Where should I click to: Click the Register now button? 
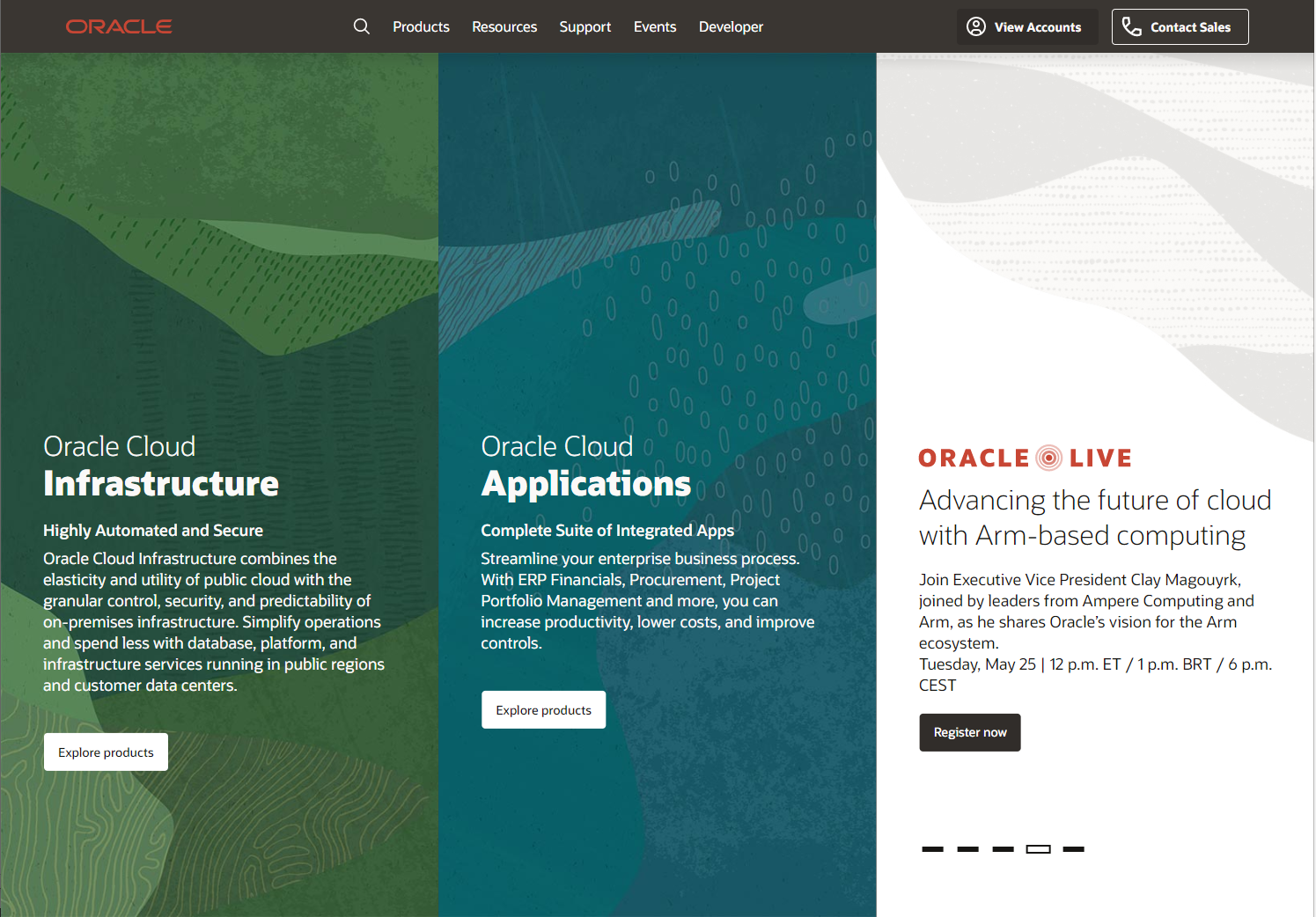coord(970,732)
